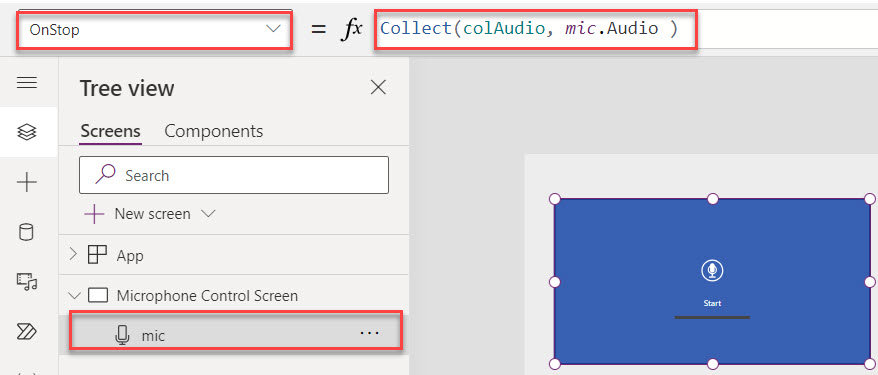
Task: Click the Insert plus icon in rail
Action: point(27,182)
